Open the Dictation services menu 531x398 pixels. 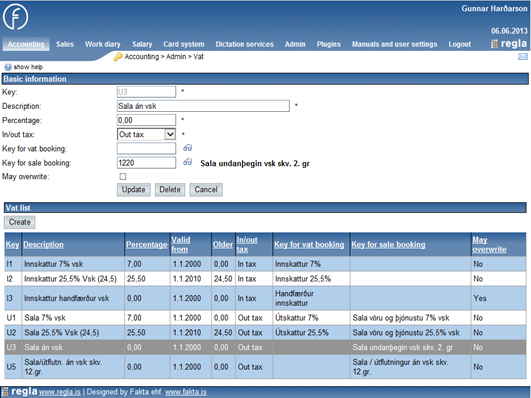point(245,44)
